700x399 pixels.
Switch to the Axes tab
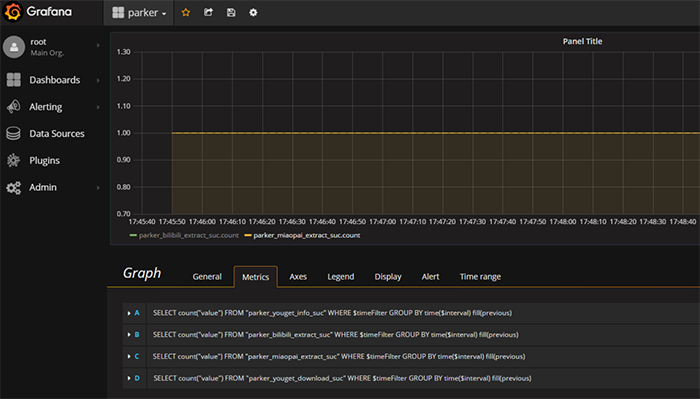(x=298, y=277)
